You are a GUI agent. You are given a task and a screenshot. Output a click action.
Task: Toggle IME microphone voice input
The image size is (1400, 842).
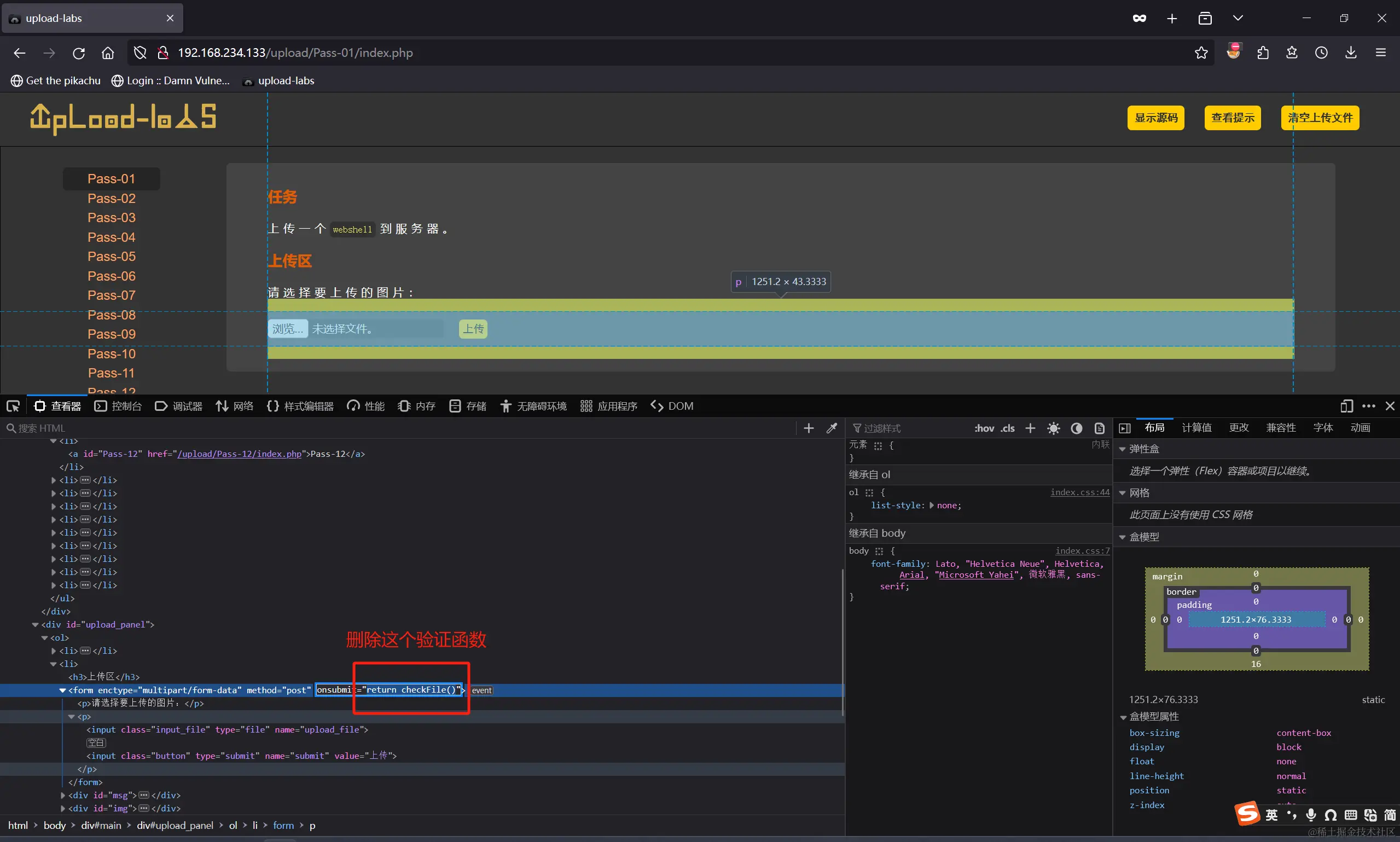[1310, 815]
